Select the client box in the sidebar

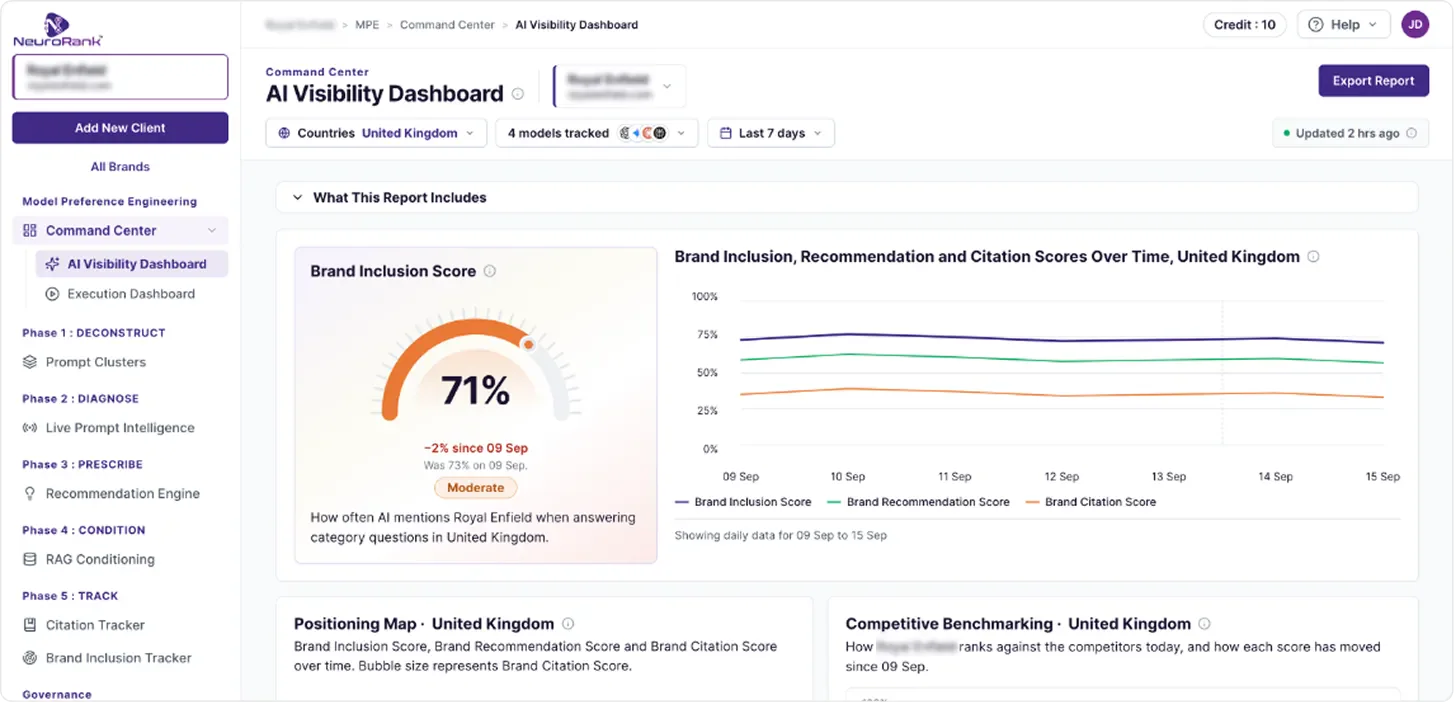tap(120, 77)
